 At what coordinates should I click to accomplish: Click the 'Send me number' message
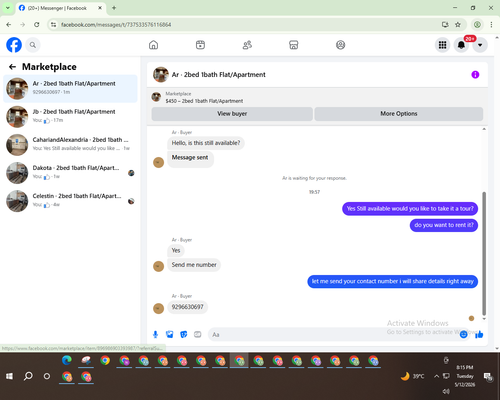[x=194, y=265]
